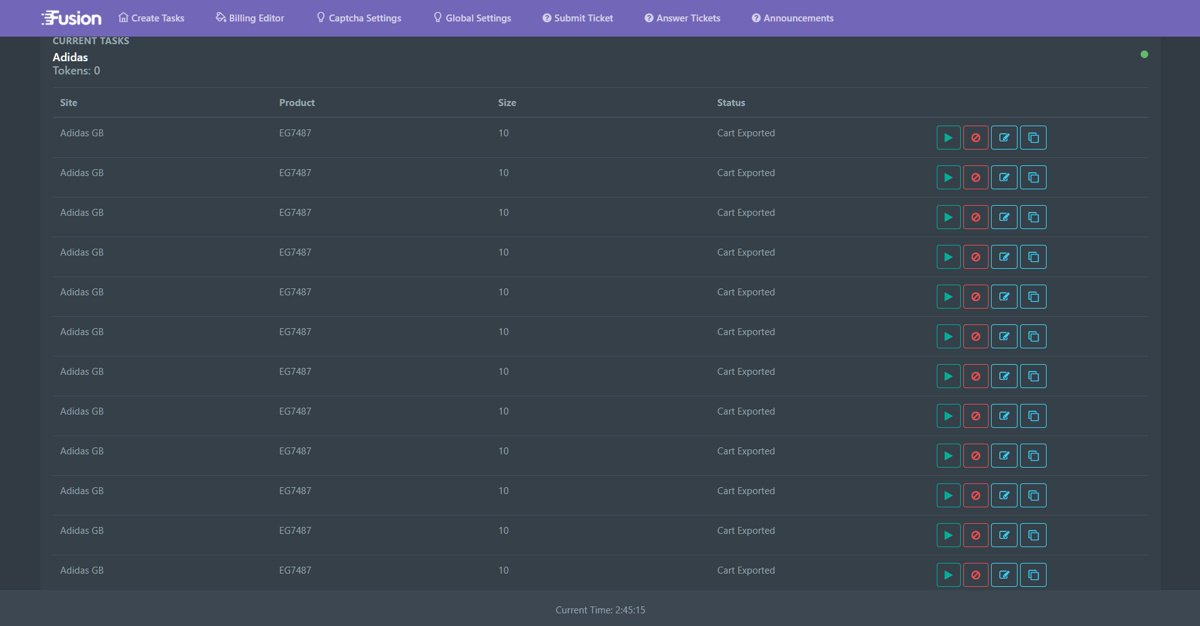Stop the tenth task row
This screenshot has height=626, width=1200.
point(976,496)
